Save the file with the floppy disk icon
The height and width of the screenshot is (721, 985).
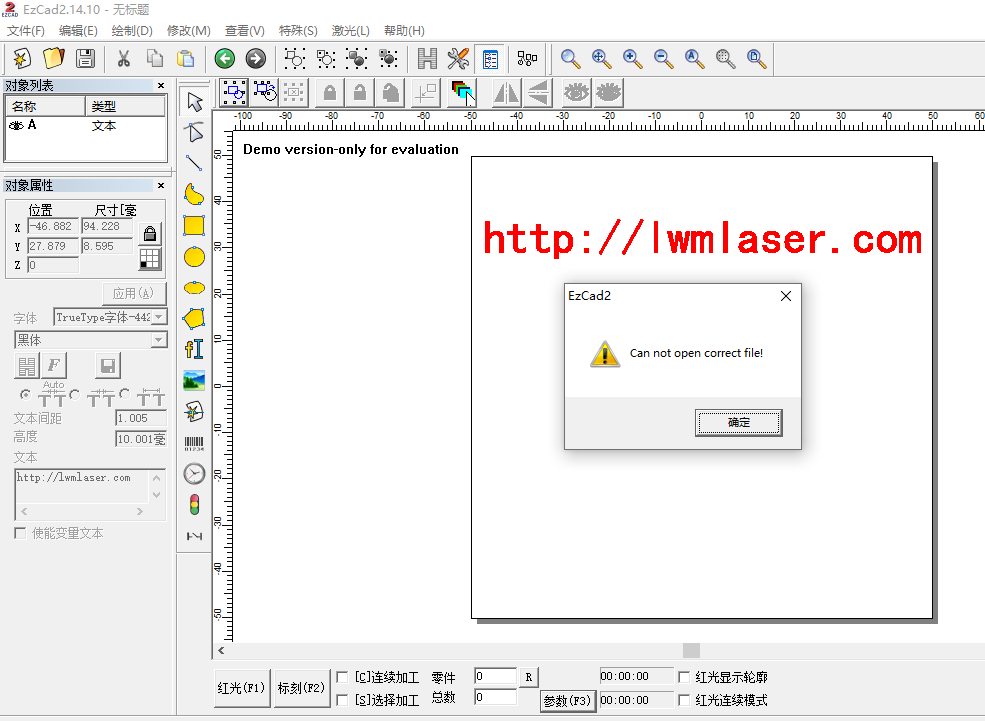[85, 59]
